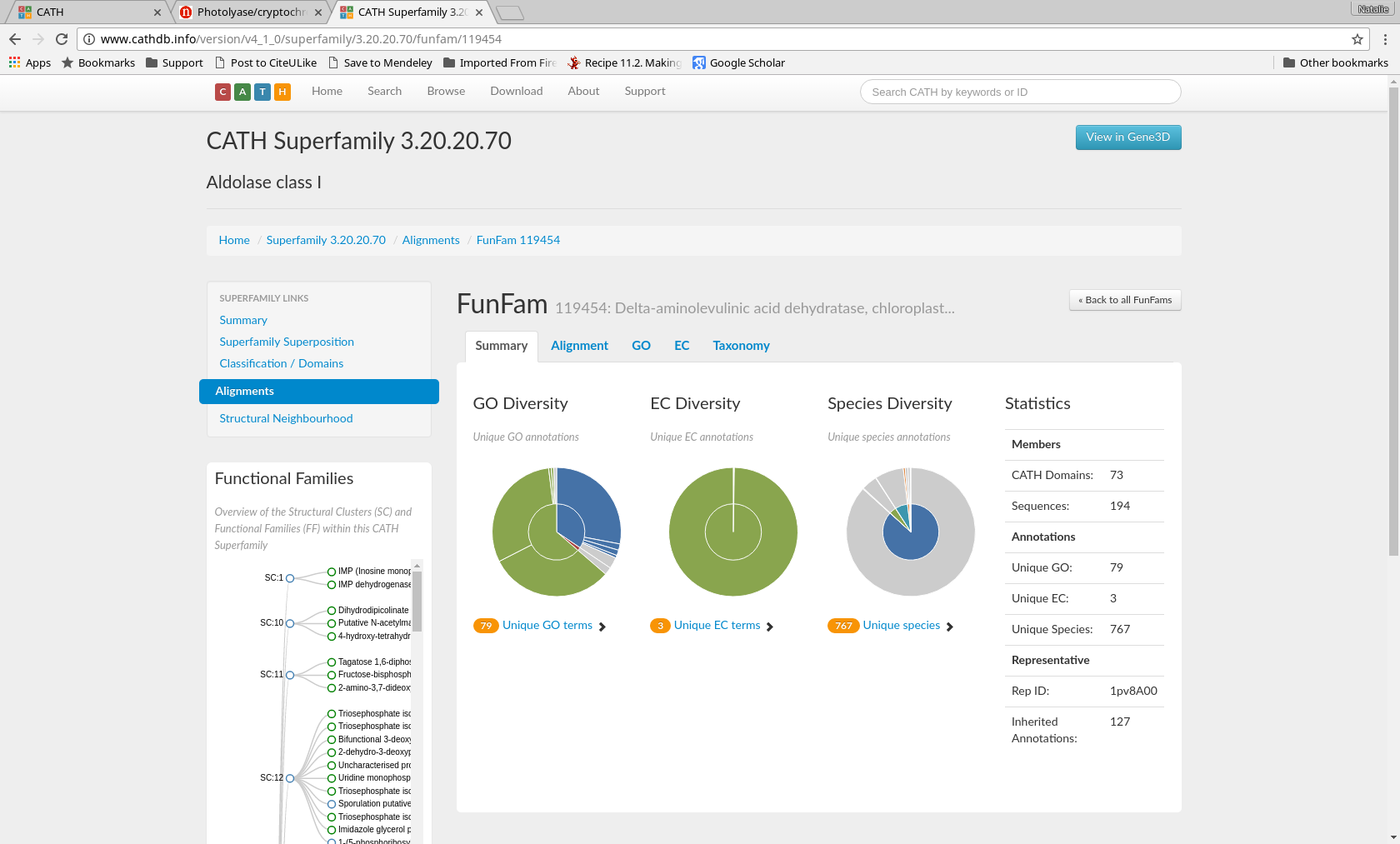Open Search in the navigation bar
The width and height of the screenshot is (1400, 844).
(384, 92)
